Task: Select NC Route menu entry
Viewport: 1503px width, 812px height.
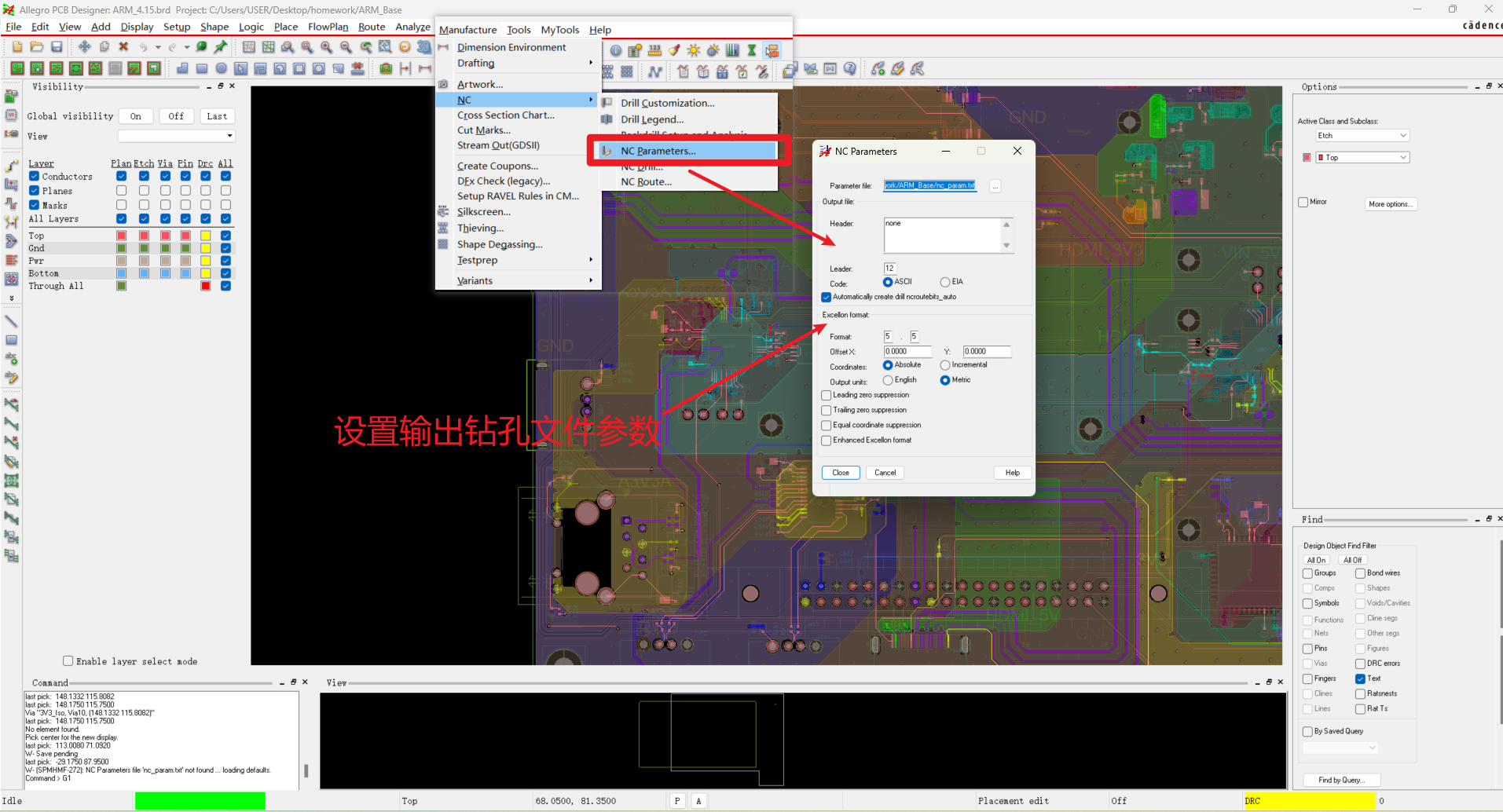Action: (x=646, y=181)
